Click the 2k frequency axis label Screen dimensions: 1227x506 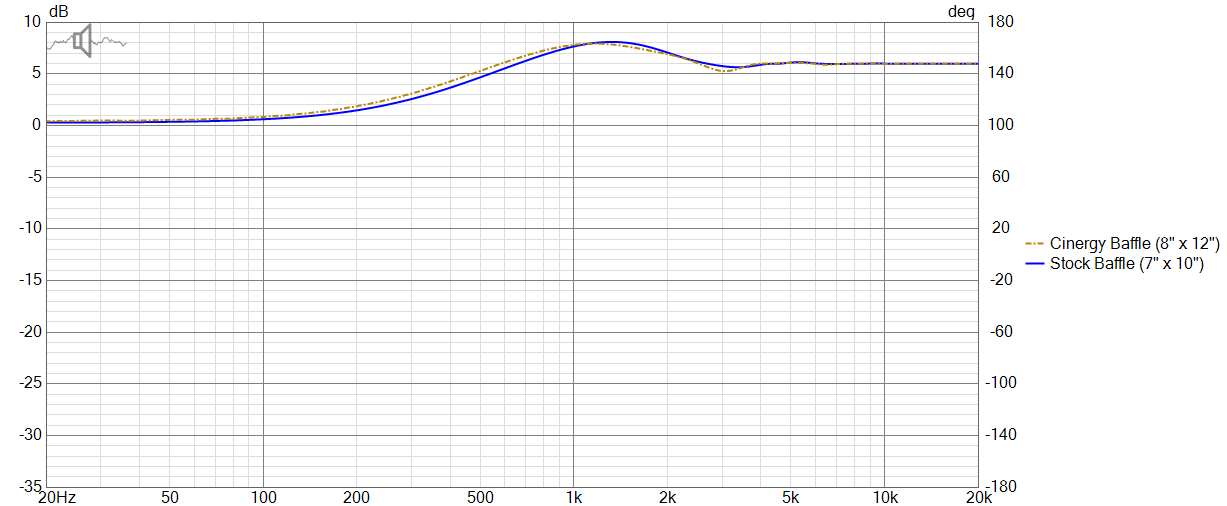point(667,497)
